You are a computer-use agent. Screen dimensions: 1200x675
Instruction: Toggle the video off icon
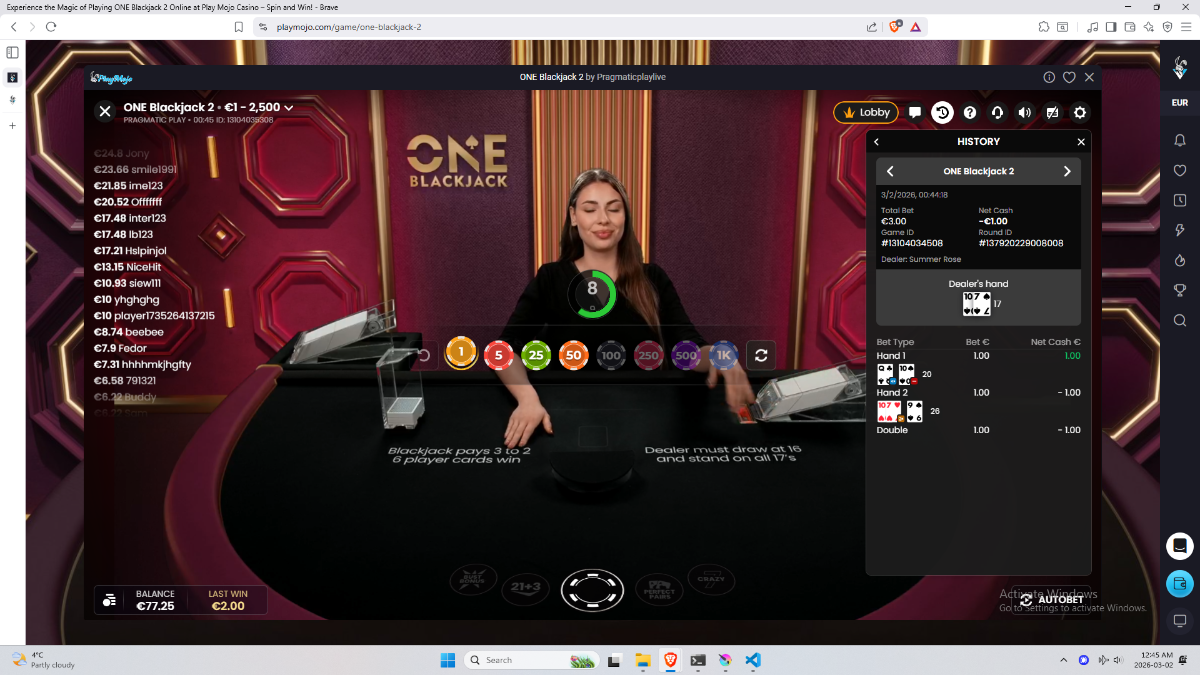click(1052, 113)
